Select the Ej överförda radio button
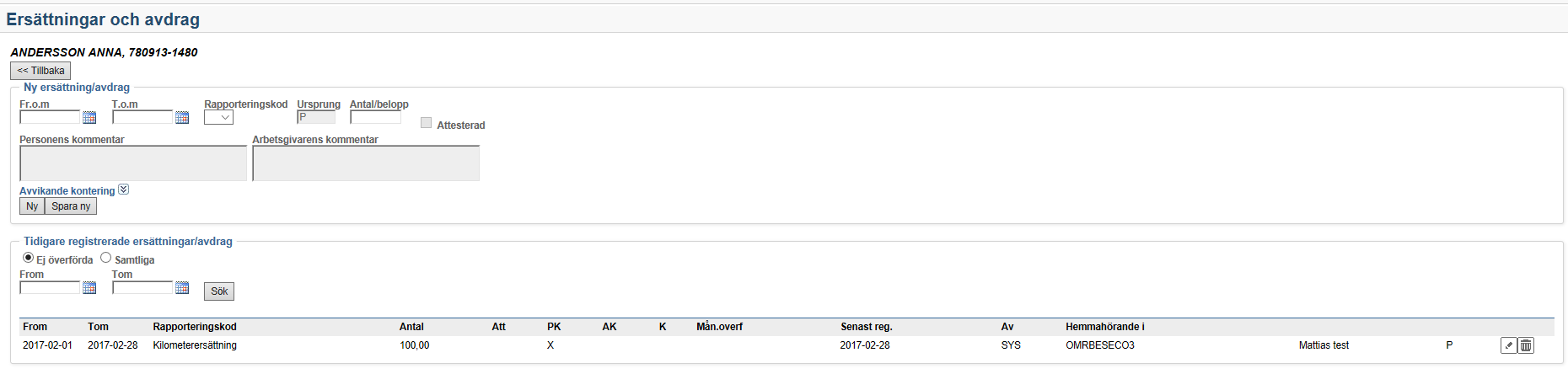 pyautogui.click(x=29, y=258)
